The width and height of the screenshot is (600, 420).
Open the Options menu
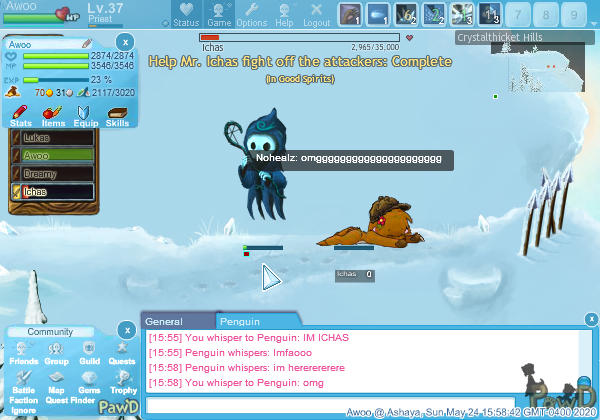click(x=251, y=15)
